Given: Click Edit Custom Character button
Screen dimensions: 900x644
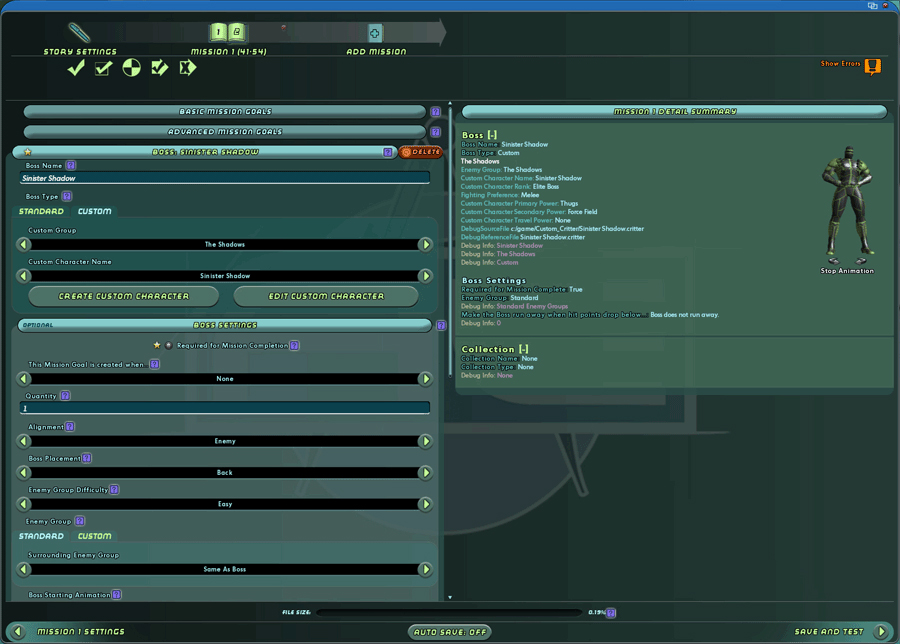Looking at the screenshot, I should click(326, 296).
